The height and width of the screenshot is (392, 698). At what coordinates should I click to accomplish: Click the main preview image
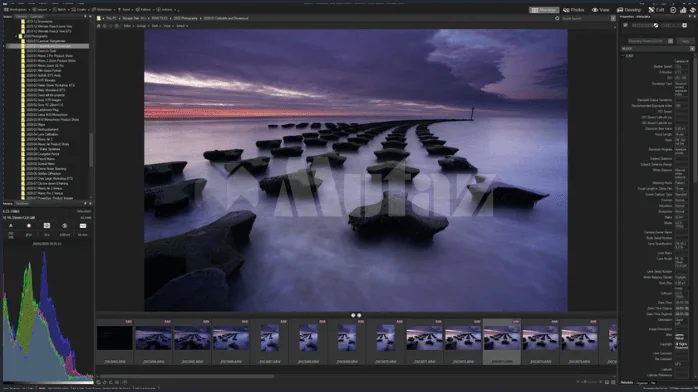(x=356, y=170)
